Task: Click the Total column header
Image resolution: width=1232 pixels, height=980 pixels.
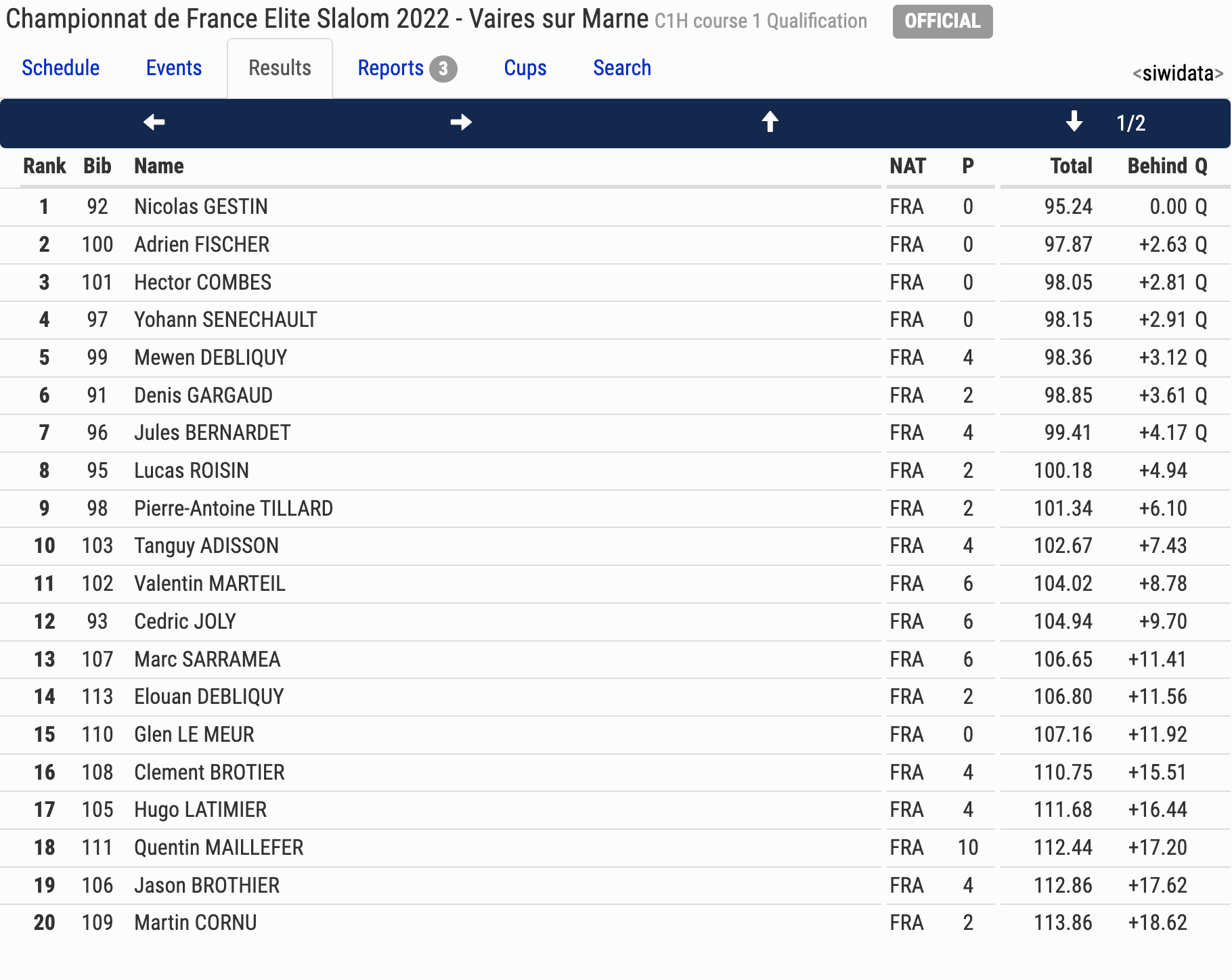Action: pos(1071,166)
